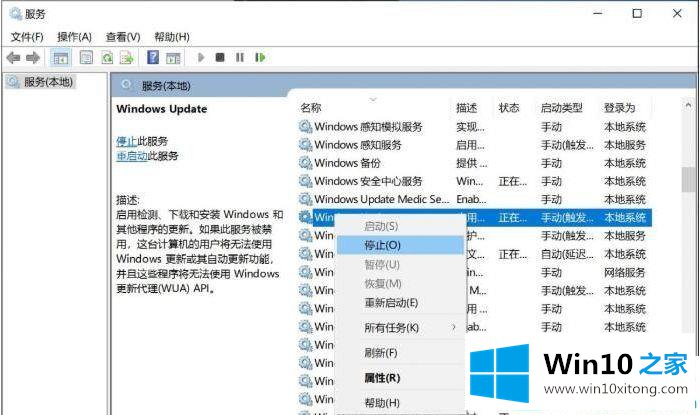Click the 重启动 this service link
The width and height of the screenshot is (700, 415).
(132, 156)
